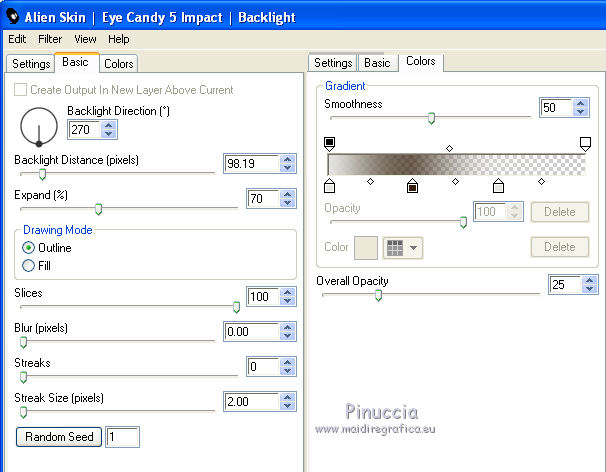Click the Slices 100 input field
The height and width of the screenshot is (472, 606).
(263, 296)
